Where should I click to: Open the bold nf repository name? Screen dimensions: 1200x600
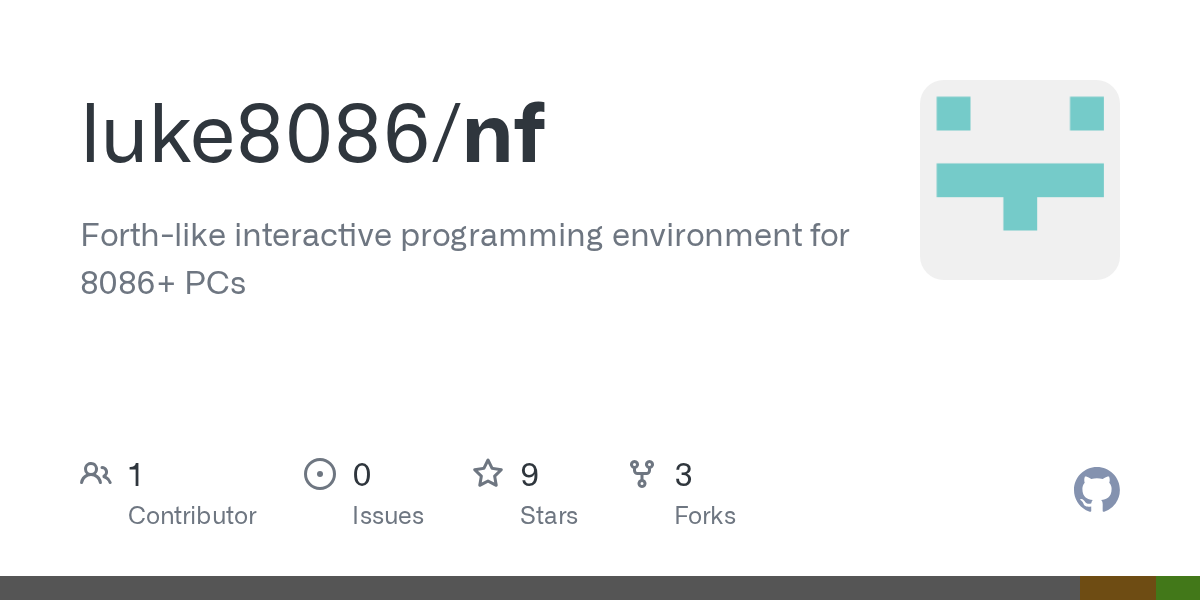tap(505, 134)
